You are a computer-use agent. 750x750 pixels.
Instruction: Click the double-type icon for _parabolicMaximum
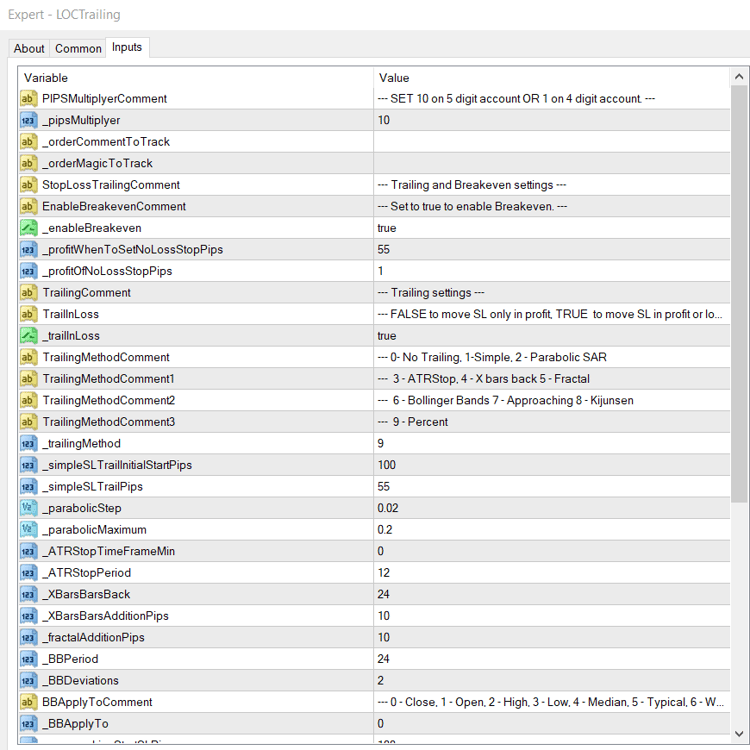pos(28,529)
